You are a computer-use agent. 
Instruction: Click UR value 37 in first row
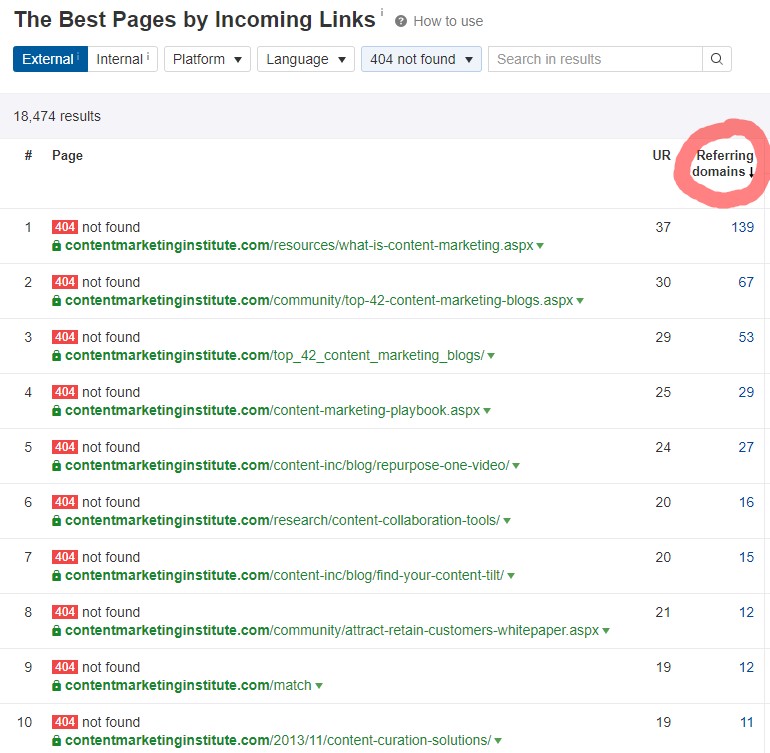pos(663,227)
